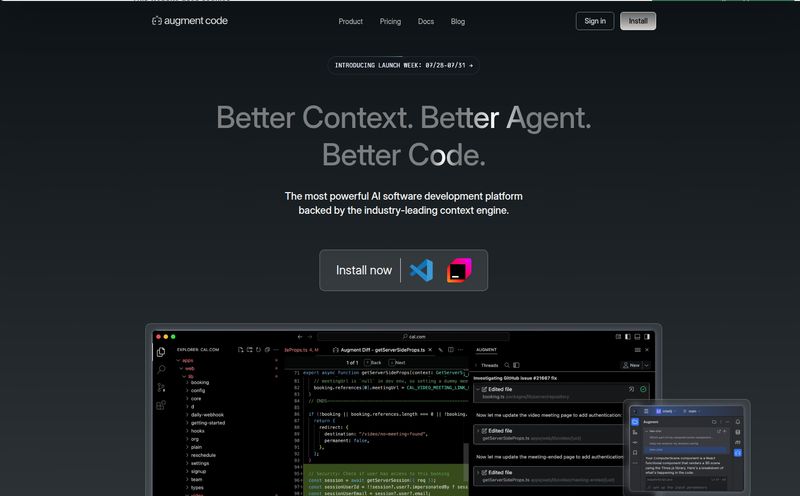Open the editor tab bar more actions ellipsis
This screenshot has width=800, height=496.
click(x=461, y=350)
